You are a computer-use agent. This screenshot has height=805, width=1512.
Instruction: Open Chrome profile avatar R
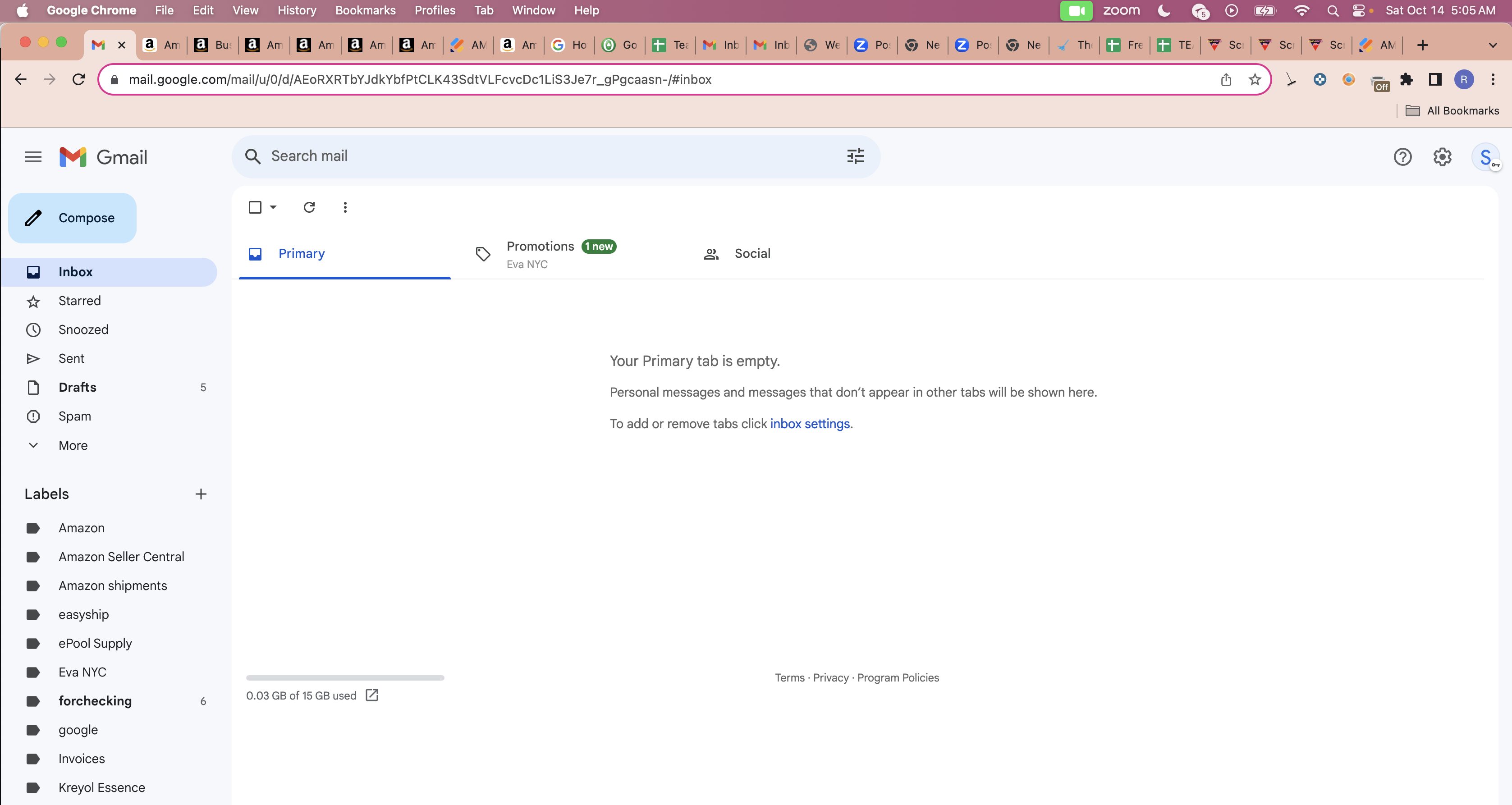1464,79
